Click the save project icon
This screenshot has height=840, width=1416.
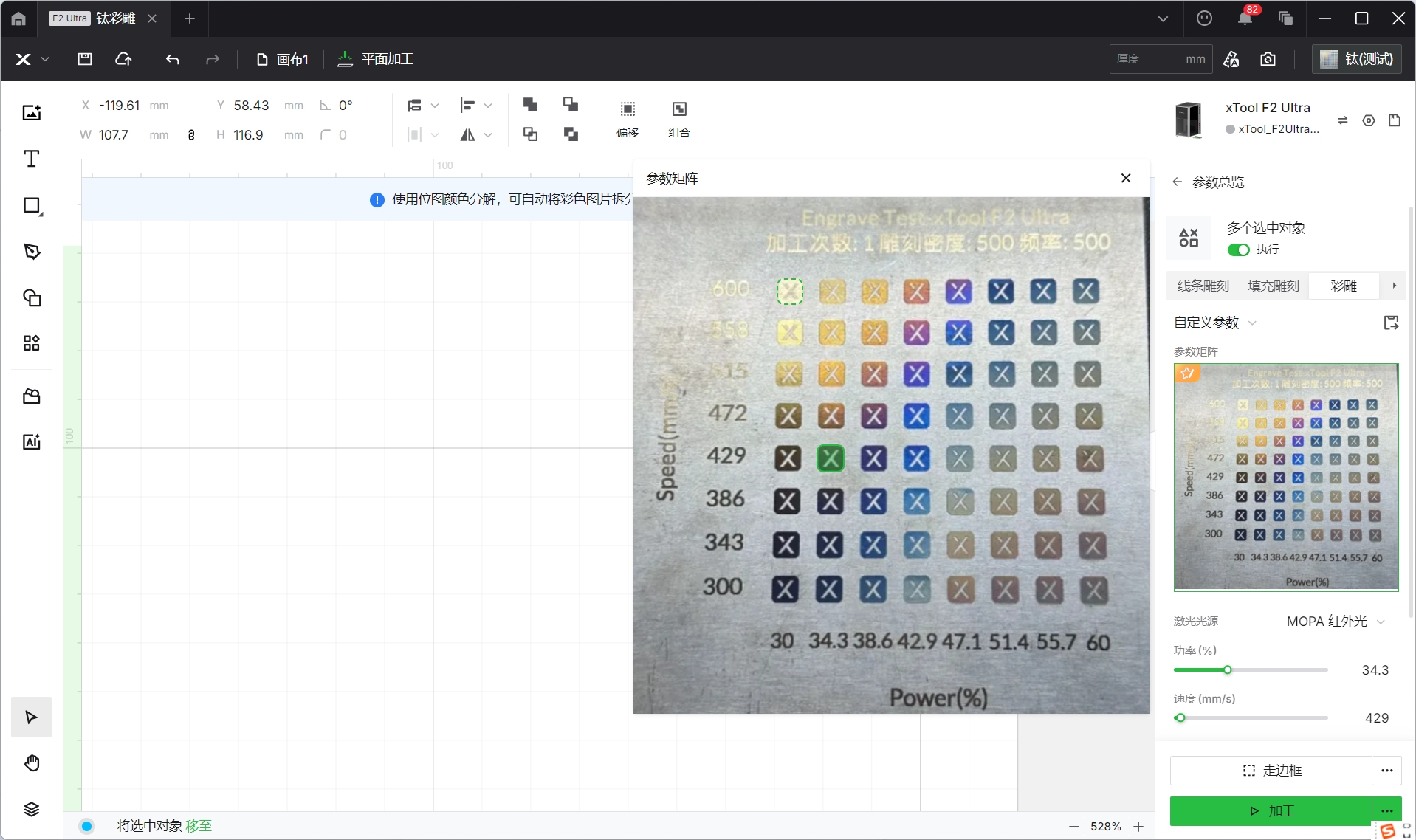(x=85, y=59)
